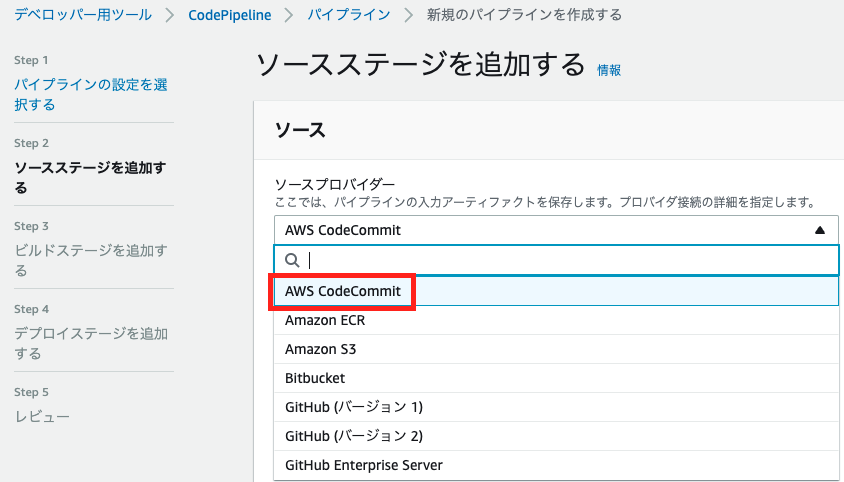The height and width of the screenshot is (482, 844).
Task: Open the デベロッパー用ツール breadcrumb link
Action: pos(83,15)
